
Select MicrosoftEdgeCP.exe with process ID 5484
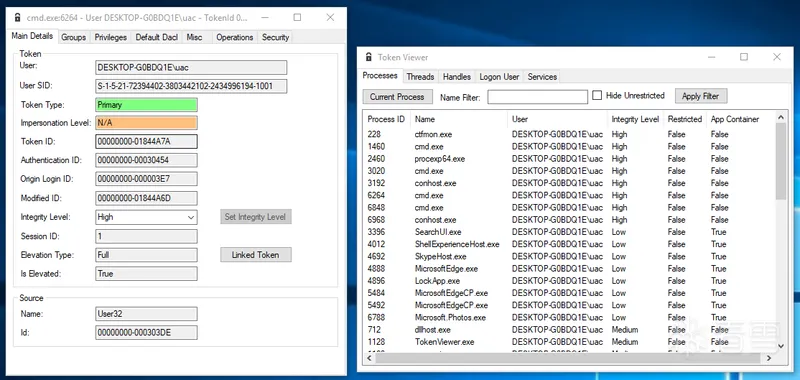click(569, 293)
